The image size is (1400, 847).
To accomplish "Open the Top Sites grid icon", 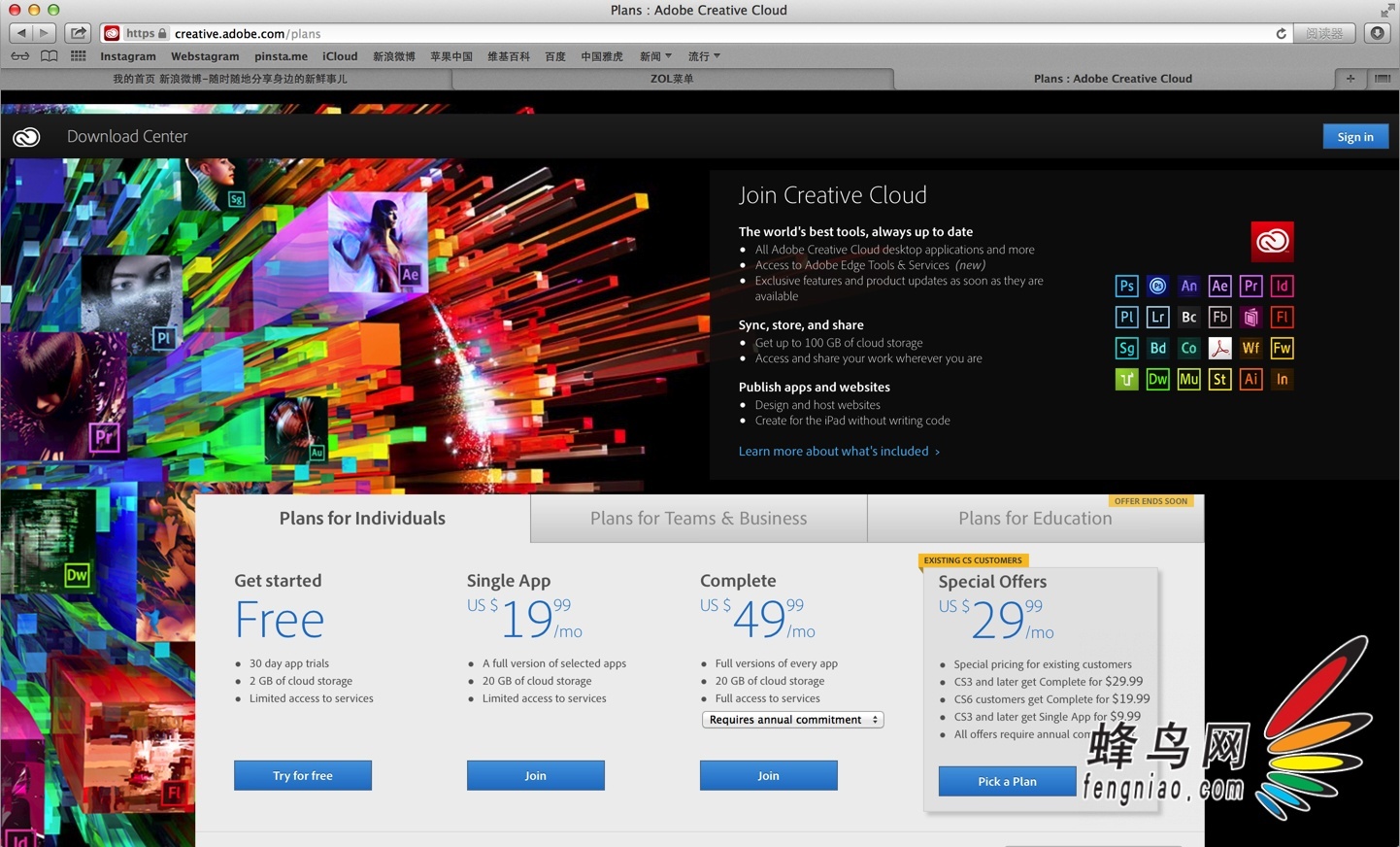I will (79, 56).
